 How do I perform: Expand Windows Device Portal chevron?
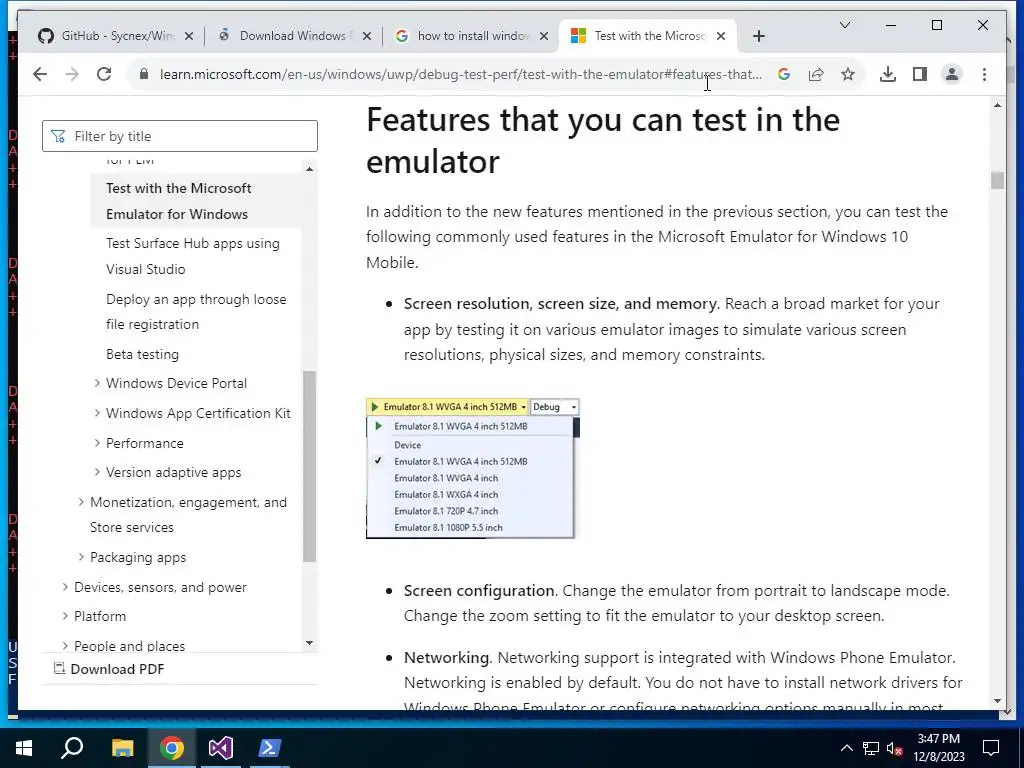click(97, 383)
